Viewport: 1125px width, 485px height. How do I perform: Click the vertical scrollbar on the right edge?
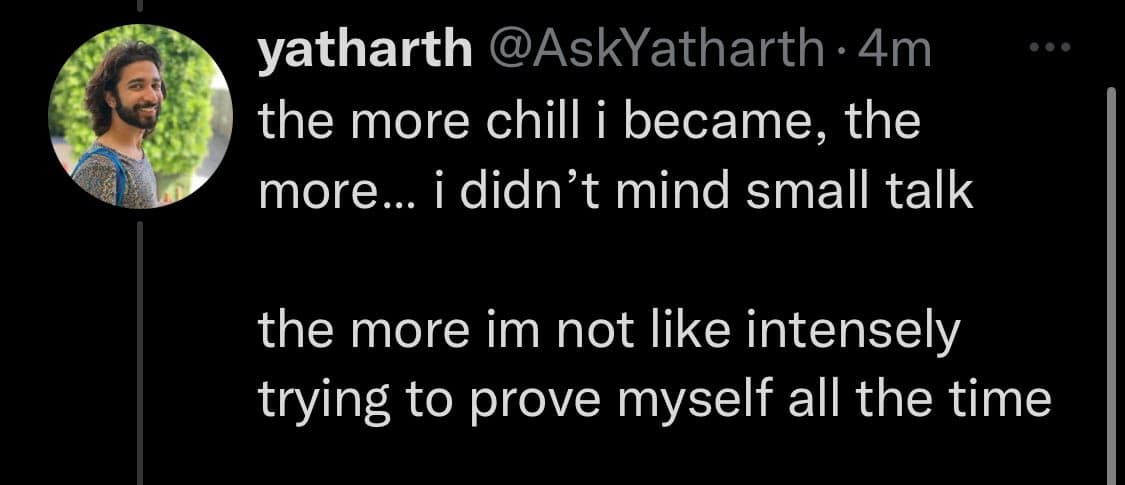1110,280
